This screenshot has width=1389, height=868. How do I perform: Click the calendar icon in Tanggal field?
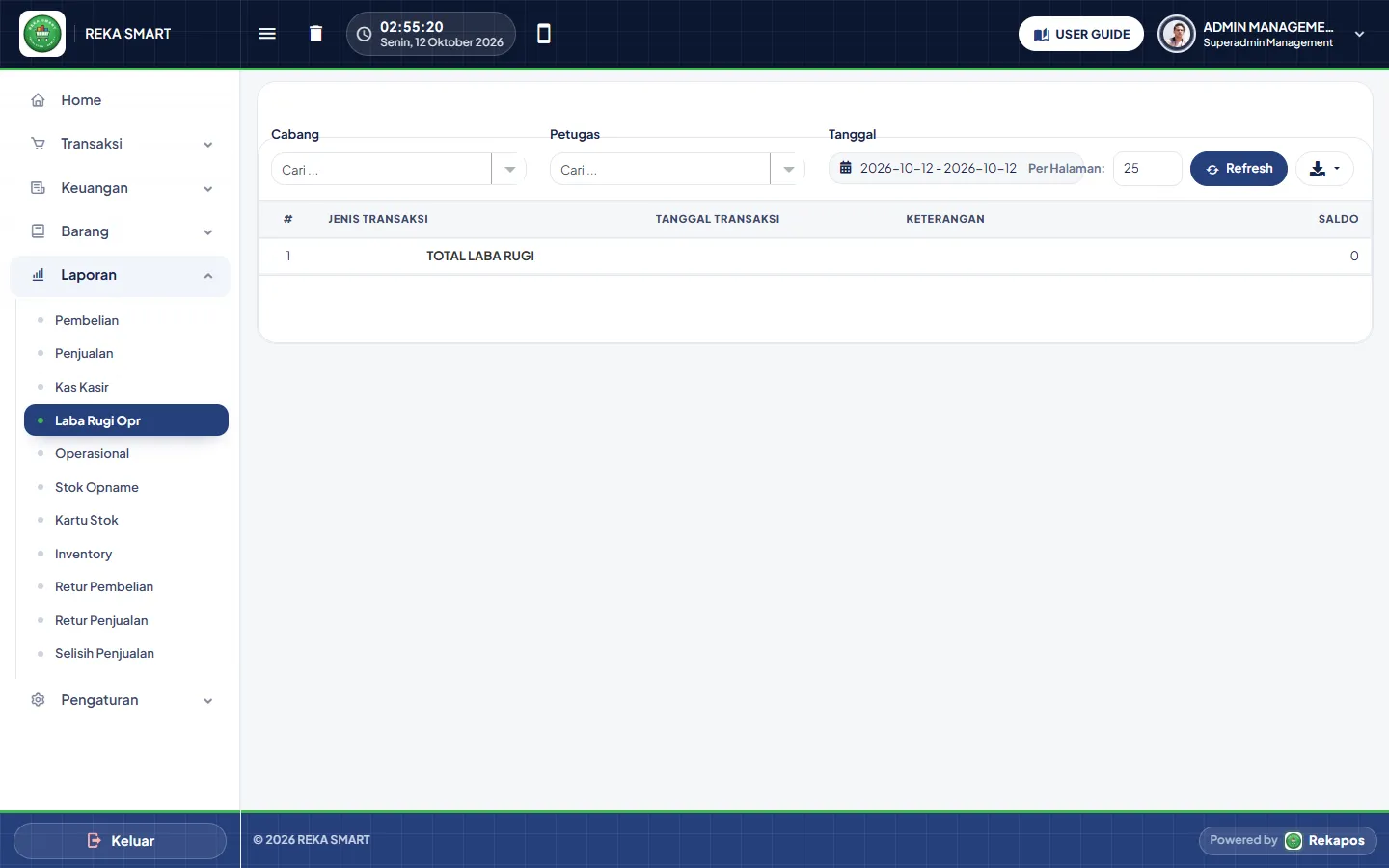coord(845,168)
